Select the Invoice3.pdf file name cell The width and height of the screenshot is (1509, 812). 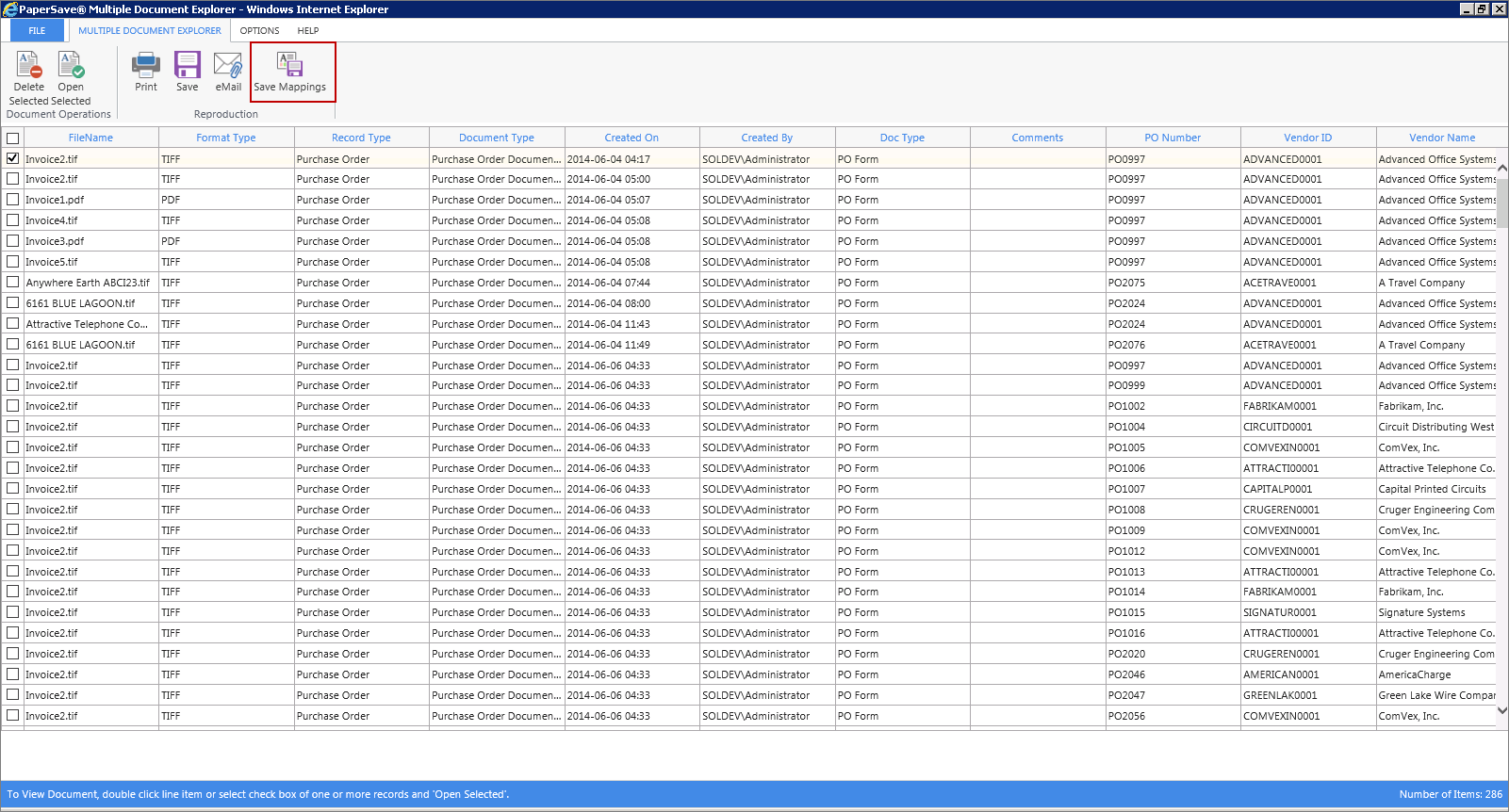click(x=55, y=241)
